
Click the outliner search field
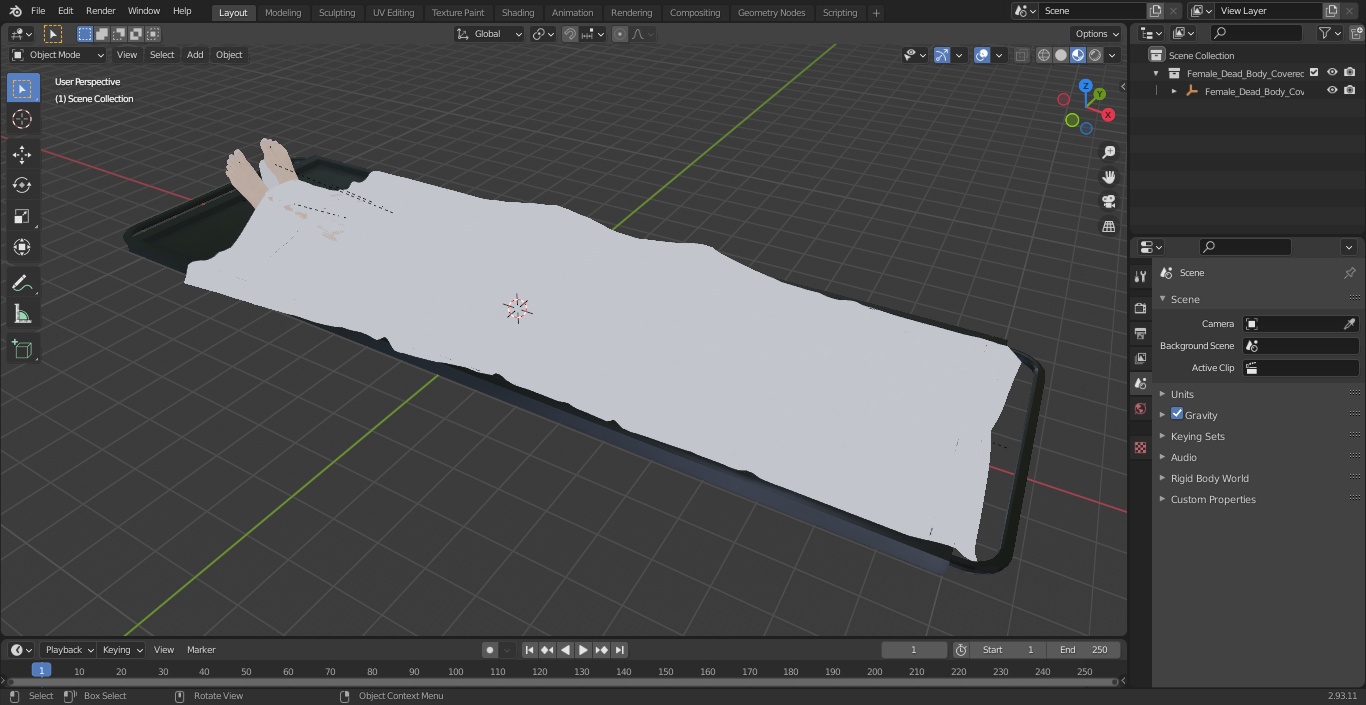[x=1256, y=33]
